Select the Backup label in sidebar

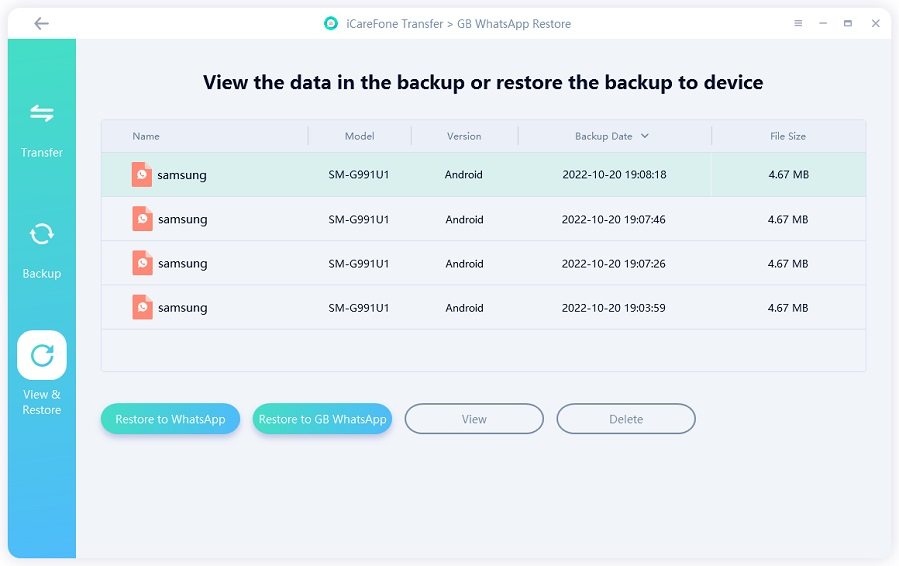click(42, 274)
